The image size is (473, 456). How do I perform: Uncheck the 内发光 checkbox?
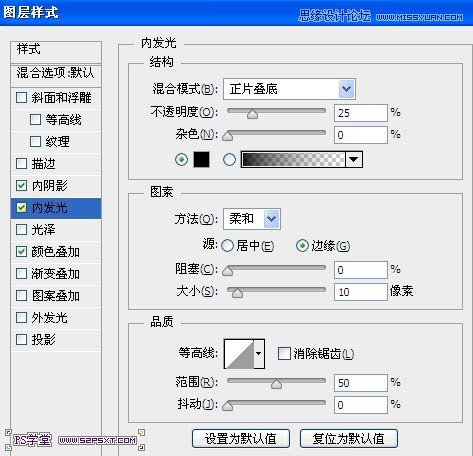click(22, 208)
